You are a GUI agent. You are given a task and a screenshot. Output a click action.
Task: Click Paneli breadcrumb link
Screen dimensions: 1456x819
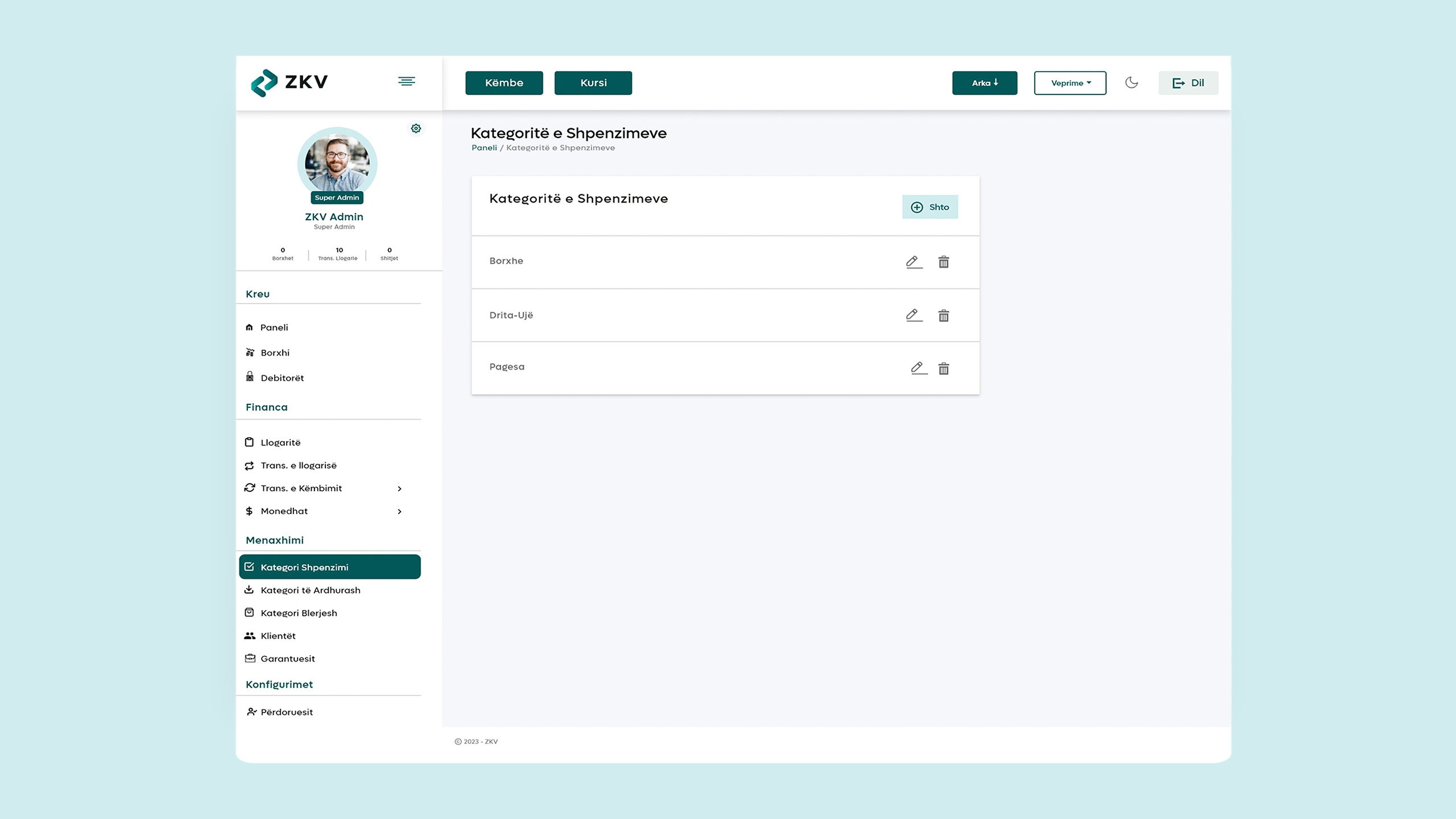[484, 148]
